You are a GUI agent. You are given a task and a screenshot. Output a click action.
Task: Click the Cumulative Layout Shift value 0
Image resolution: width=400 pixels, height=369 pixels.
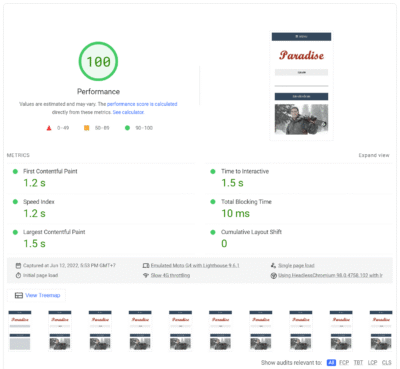[224, 244]
